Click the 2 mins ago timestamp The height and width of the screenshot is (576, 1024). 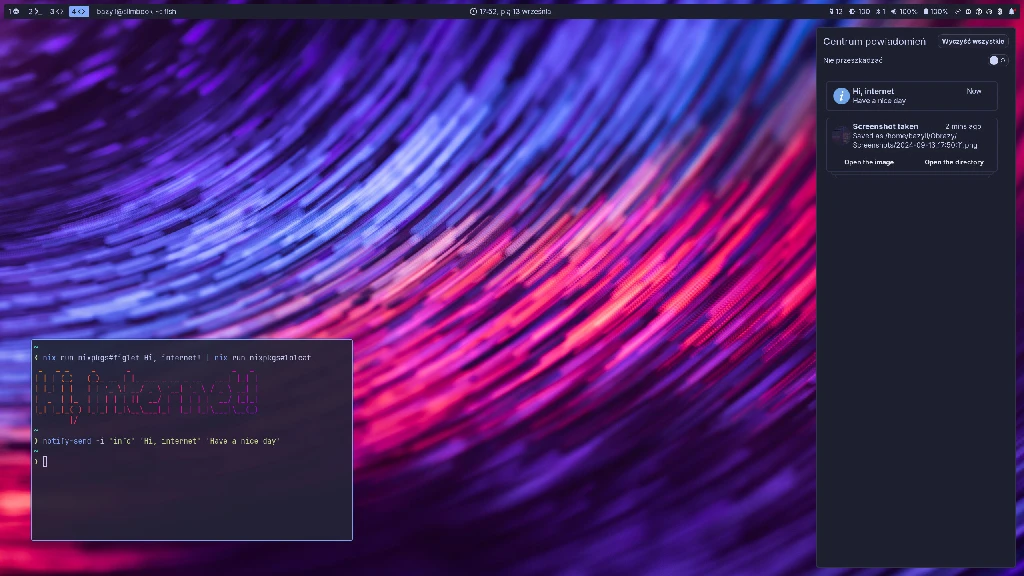click(x=963, y=126)
